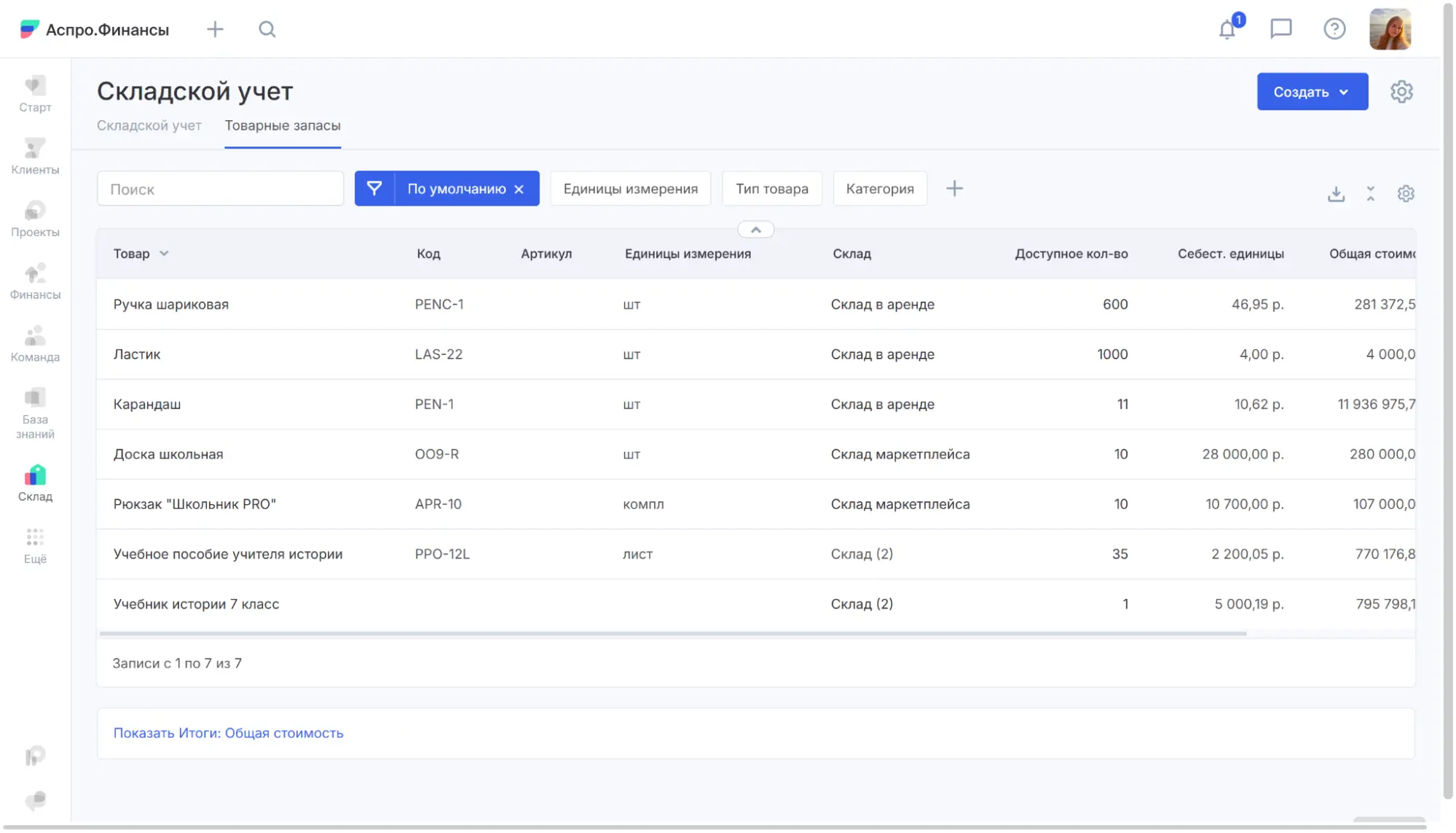Select the Товарные запасы tab
This screenshot has width=1456, height=833.
[x=283, y=125]
